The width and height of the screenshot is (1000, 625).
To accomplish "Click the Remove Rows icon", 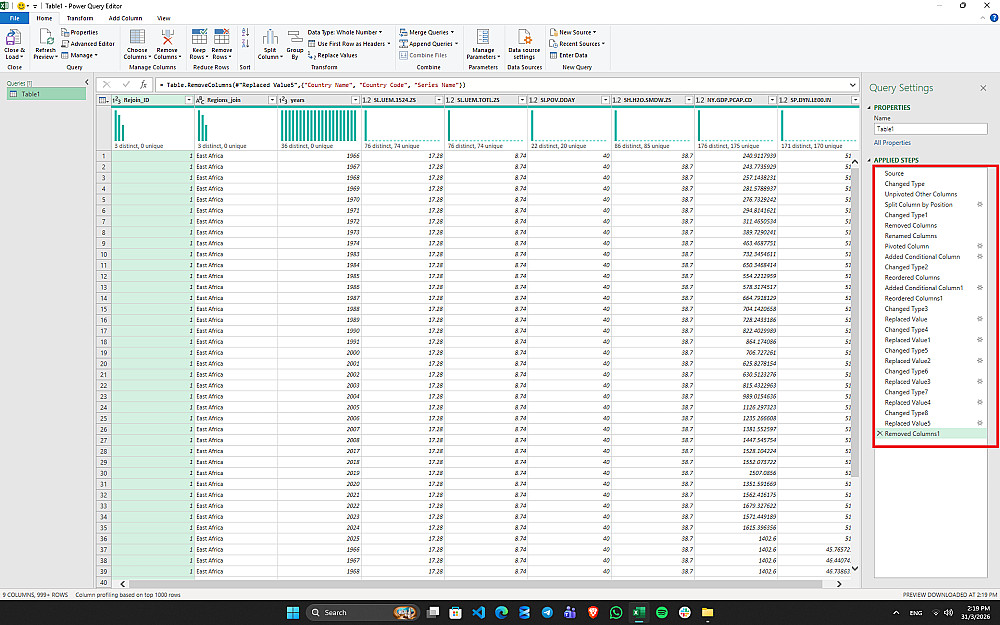I will click(x=221, y=37).
